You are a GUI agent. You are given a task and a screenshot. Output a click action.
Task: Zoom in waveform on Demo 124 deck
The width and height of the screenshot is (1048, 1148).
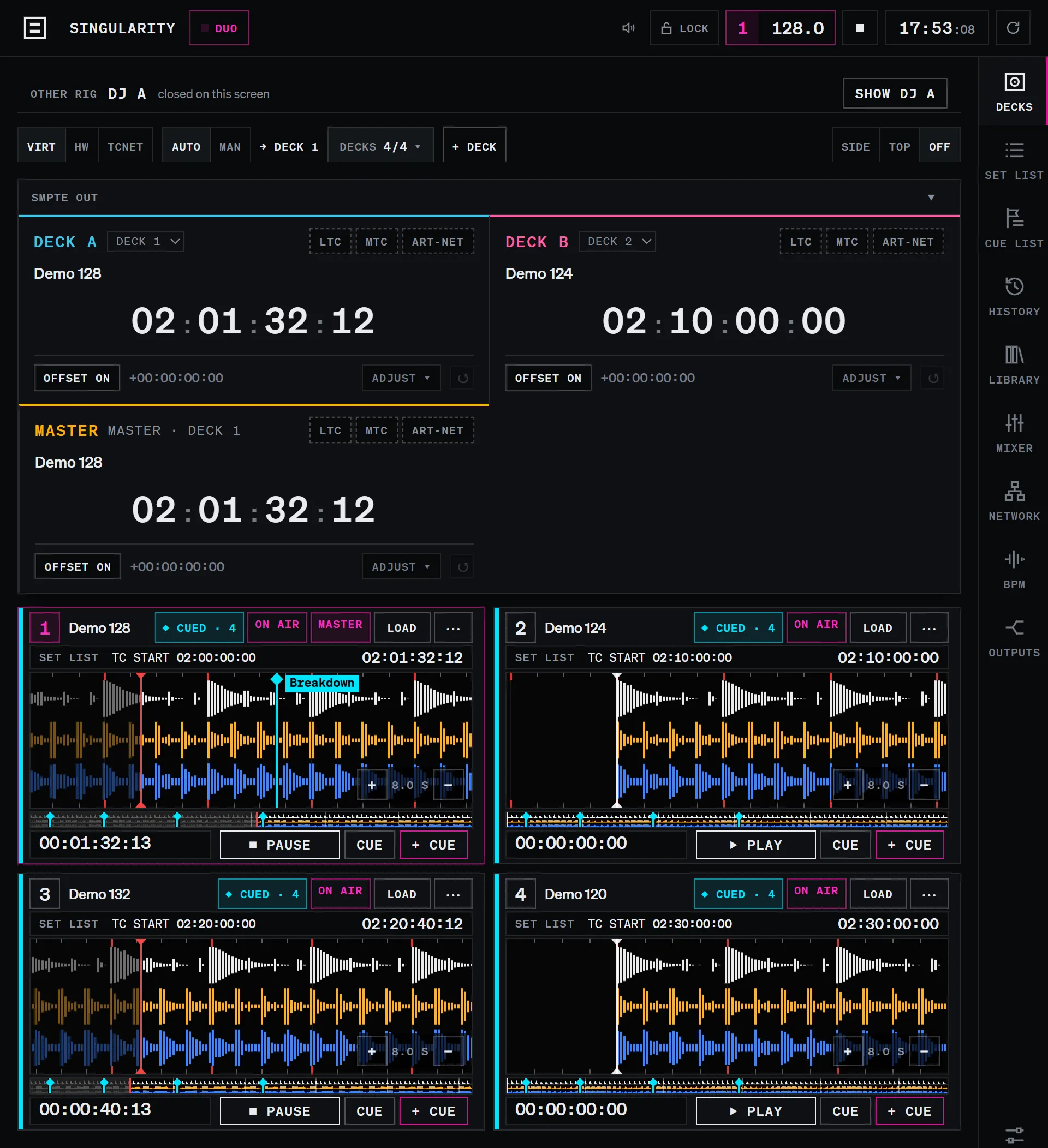(x=848, y=785)
